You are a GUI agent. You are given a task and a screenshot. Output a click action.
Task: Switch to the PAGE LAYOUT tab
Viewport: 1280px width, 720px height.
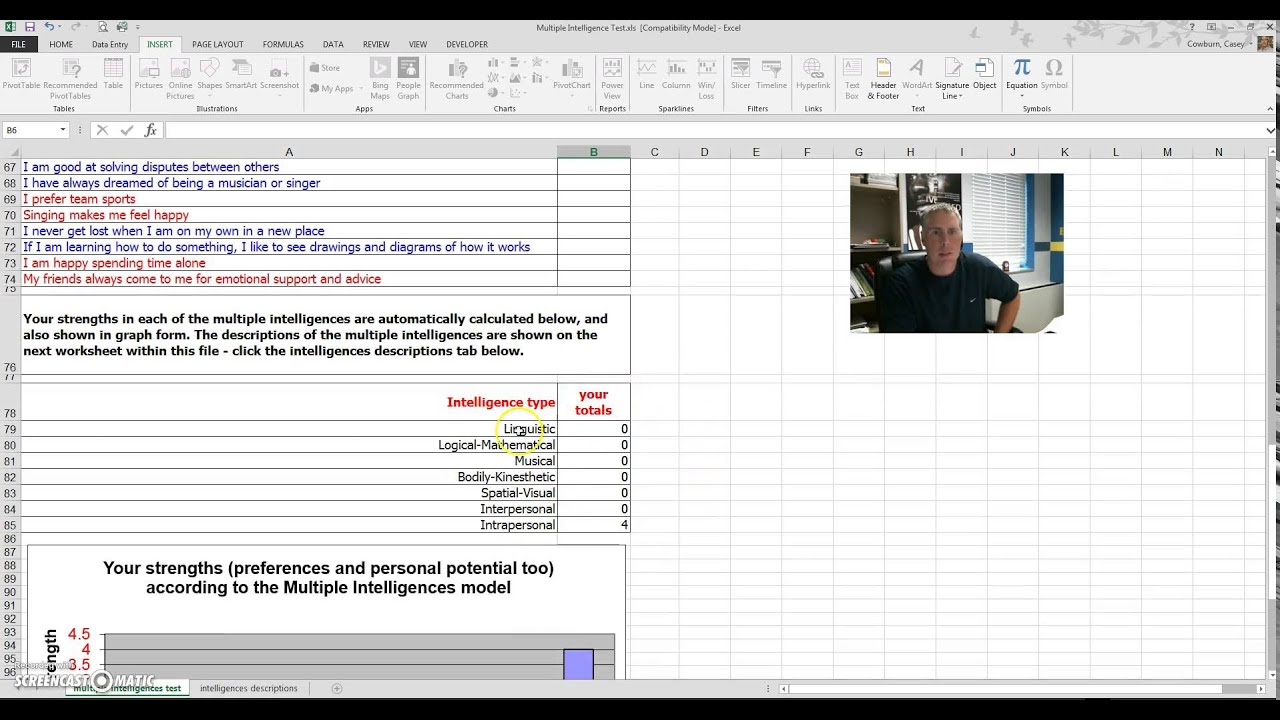pos(218,44)
